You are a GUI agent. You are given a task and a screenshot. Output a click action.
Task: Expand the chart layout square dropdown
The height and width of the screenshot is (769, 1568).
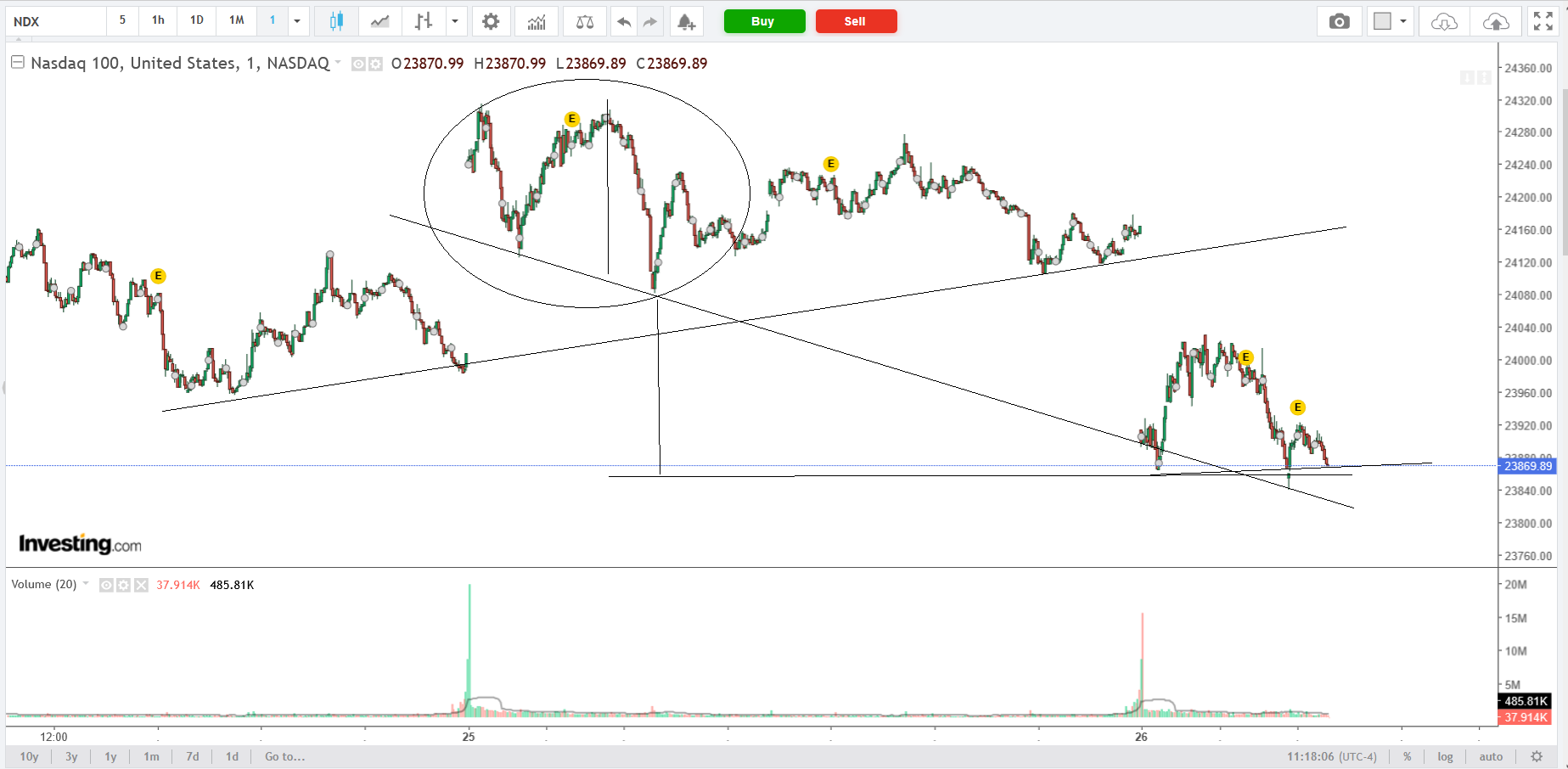point(1402,21)
